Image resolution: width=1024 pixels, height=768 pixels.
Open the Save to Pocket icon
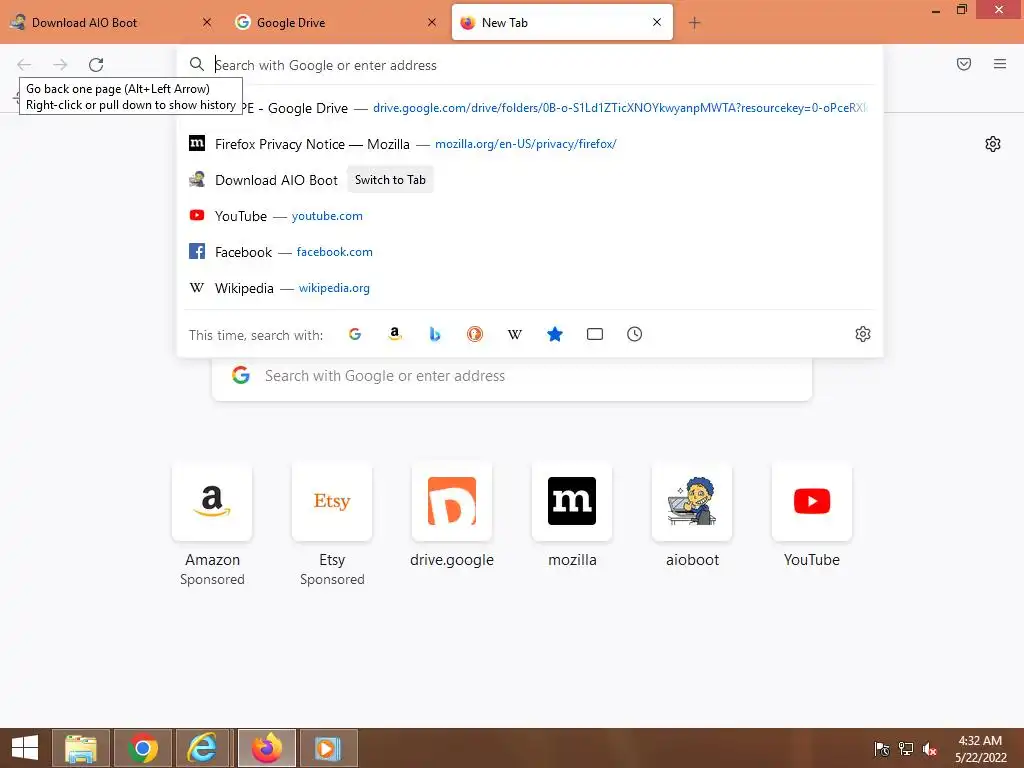pos(964,64)
